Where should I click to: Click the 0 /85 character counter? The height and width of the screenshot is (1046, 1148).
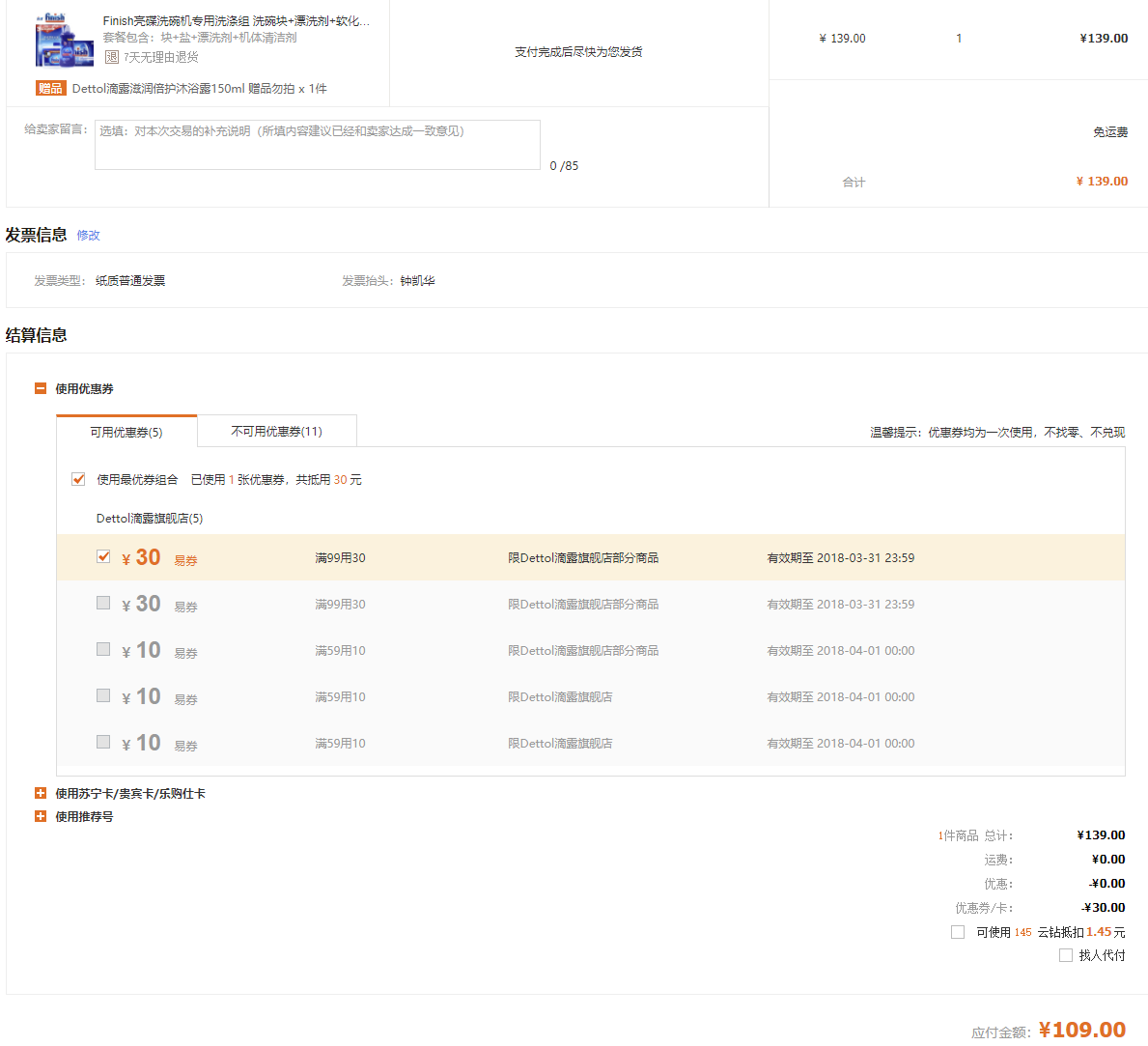click(x=564, y=166)
